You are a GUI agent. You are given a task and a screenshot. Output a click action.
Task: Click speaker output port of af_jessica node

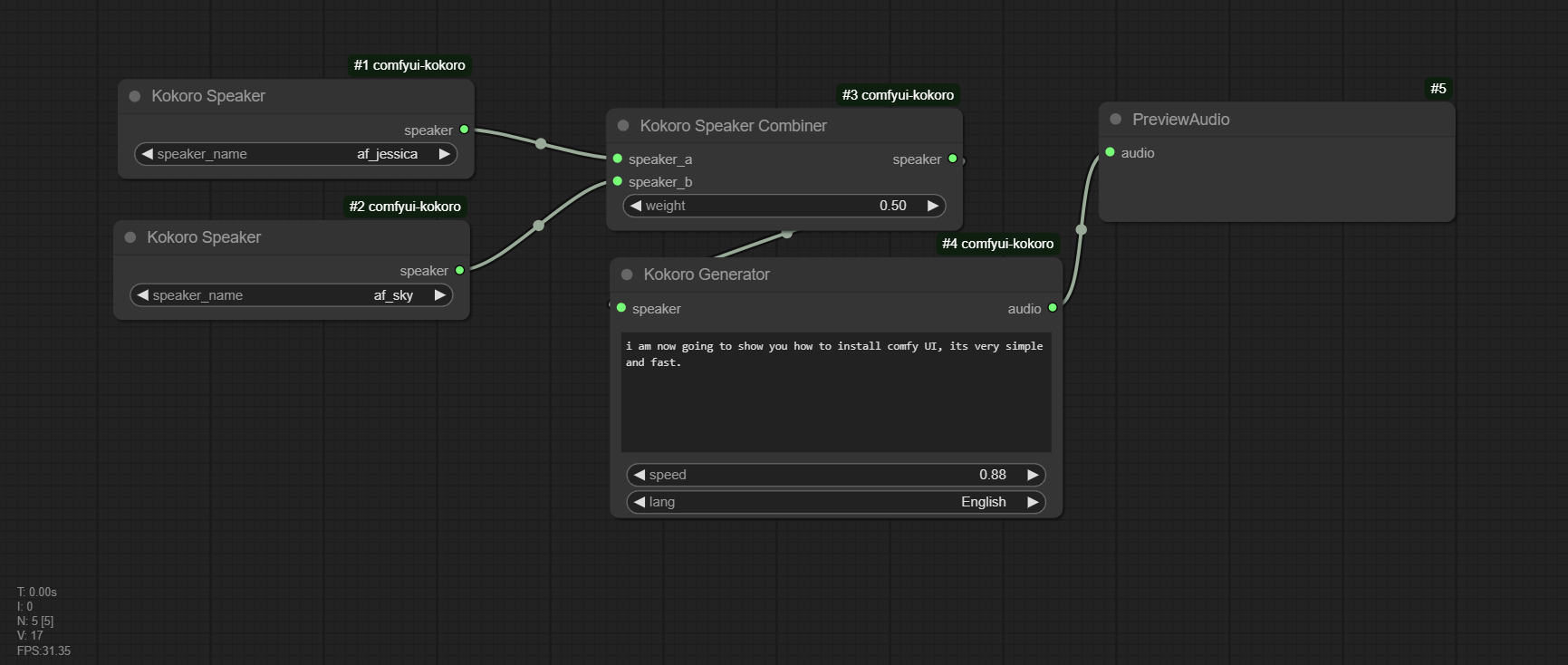click(465, 130)
